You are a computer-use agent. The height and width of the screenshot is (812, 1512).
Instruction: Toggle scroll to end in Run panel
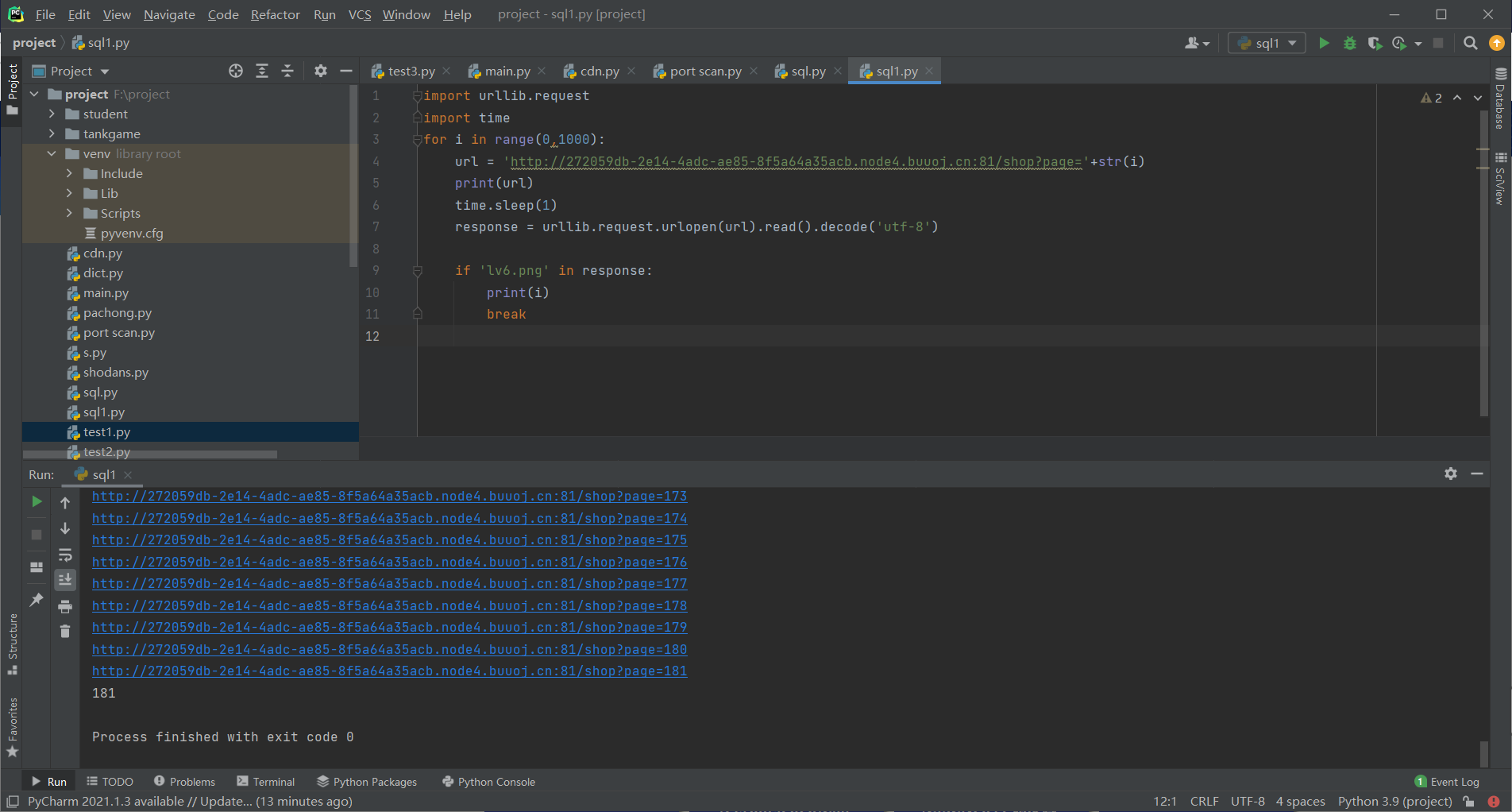point(65,580)
